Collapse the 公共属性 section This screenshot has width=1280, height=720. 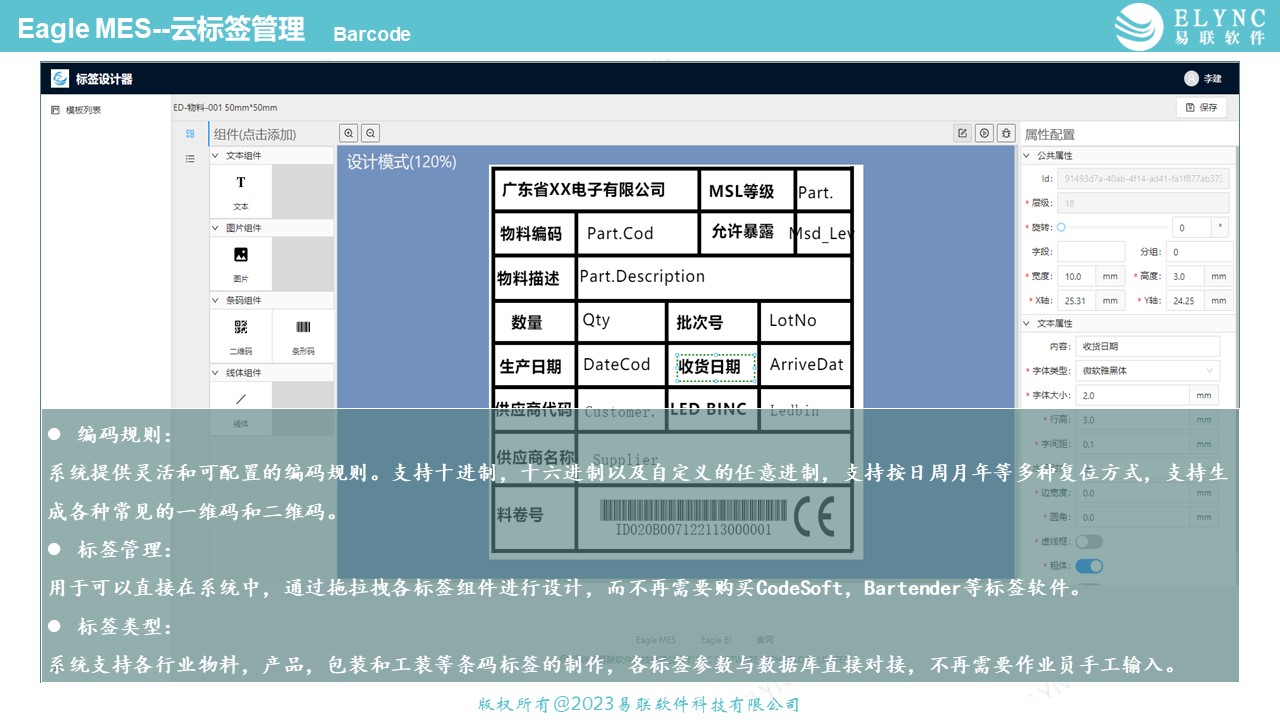[x=1128, y=155]
